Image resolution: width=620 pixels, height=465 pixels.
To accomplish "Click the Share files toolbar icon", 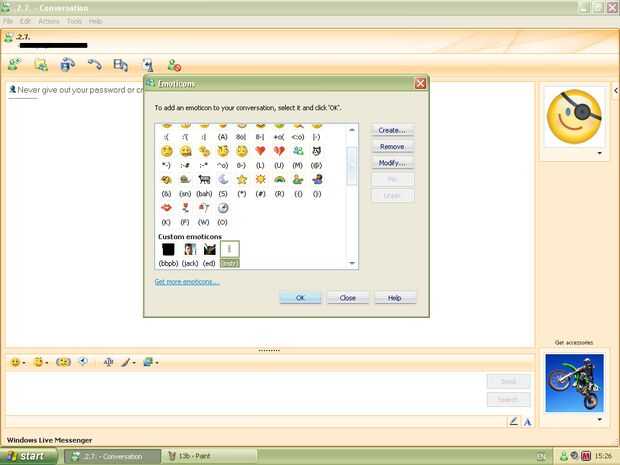I will click(x=41, y=64).
